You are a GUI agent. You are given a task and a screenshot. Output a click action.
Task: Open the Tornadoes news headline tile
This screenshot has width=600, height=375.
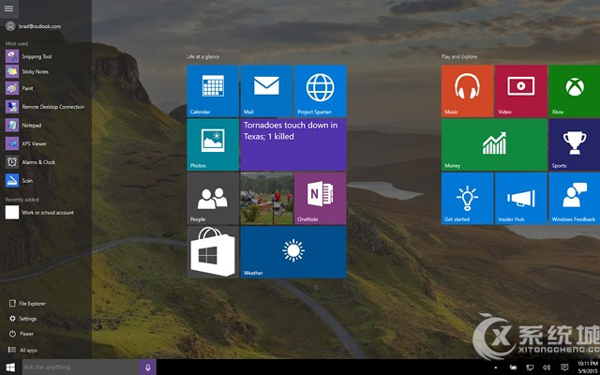[x=293, y=145]
